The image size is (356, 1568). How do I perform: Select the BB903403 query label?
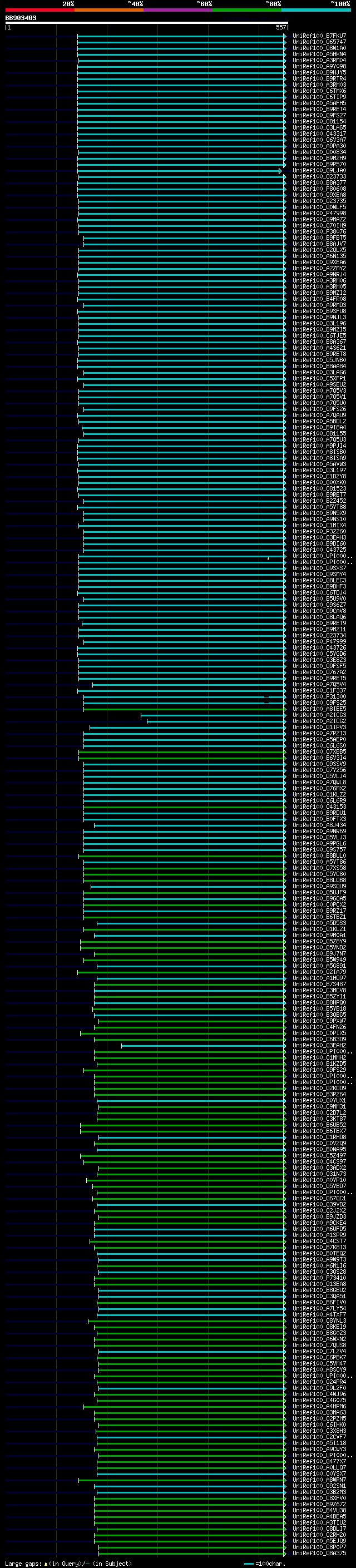click(x=21, y=18)
